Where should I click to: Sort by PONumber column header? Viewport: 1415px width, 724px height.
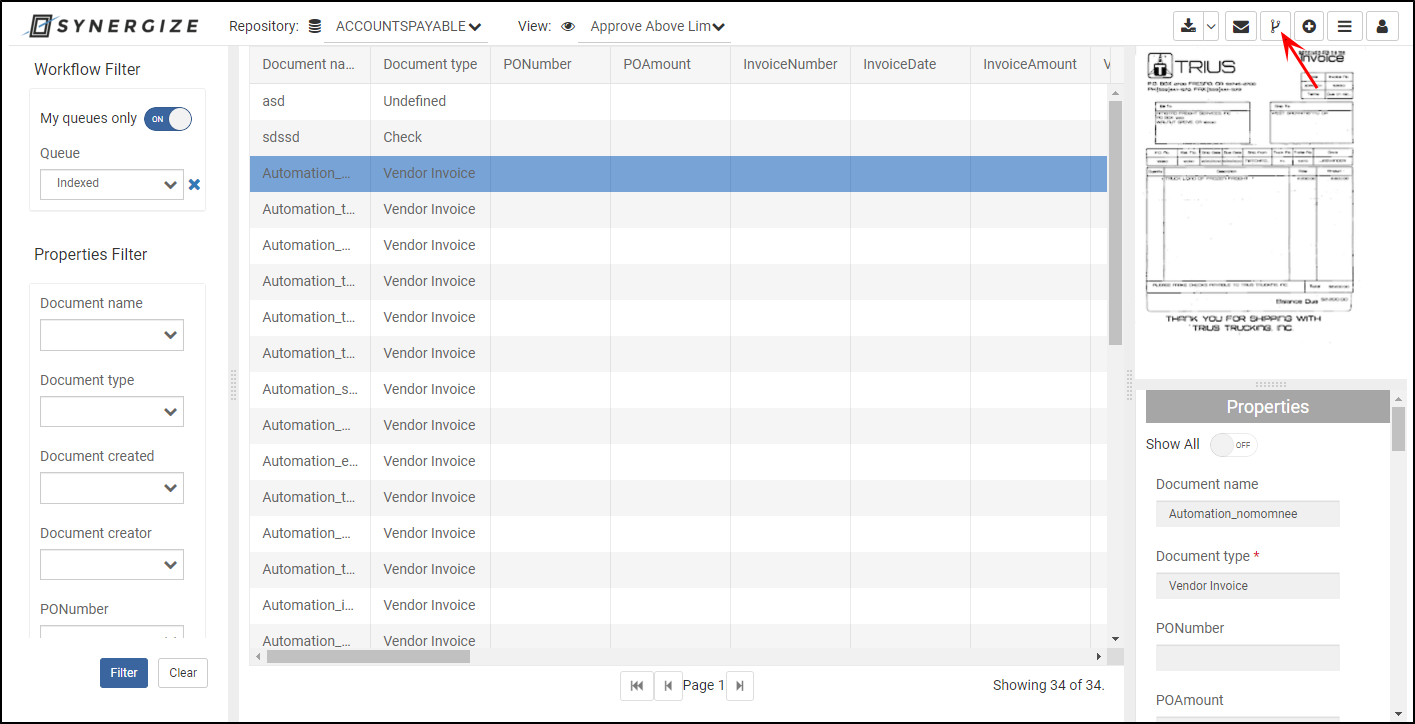click(x=550, y=64)
